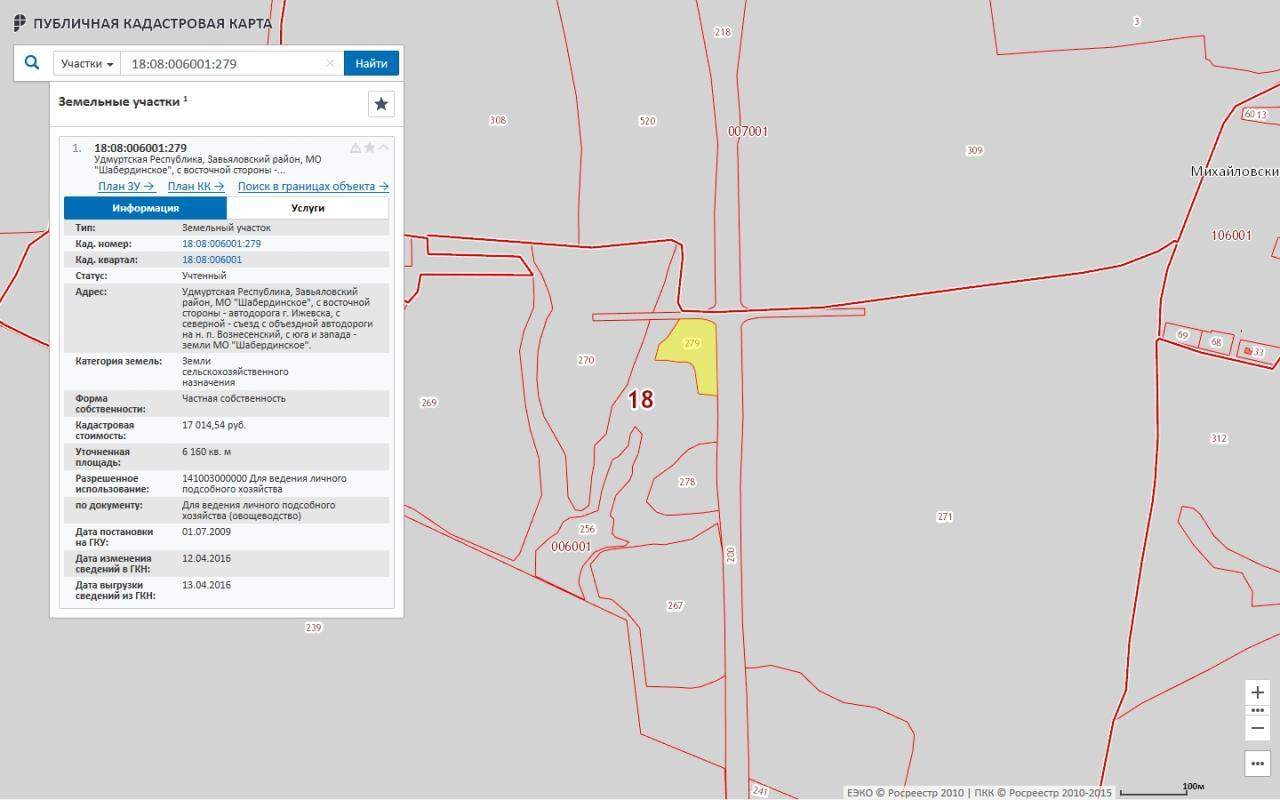1280x800 pixels.
Task: Open the map tools ellipsis menu
Action: coord(1257,763)
